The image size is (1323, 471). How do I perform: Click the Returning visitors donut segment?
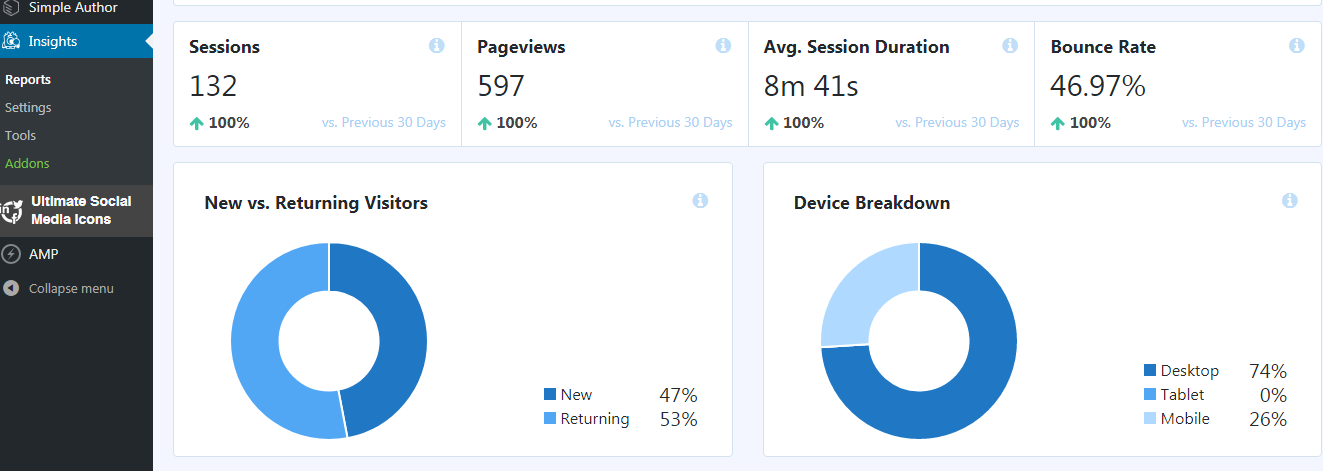click(x=256, y=345)
